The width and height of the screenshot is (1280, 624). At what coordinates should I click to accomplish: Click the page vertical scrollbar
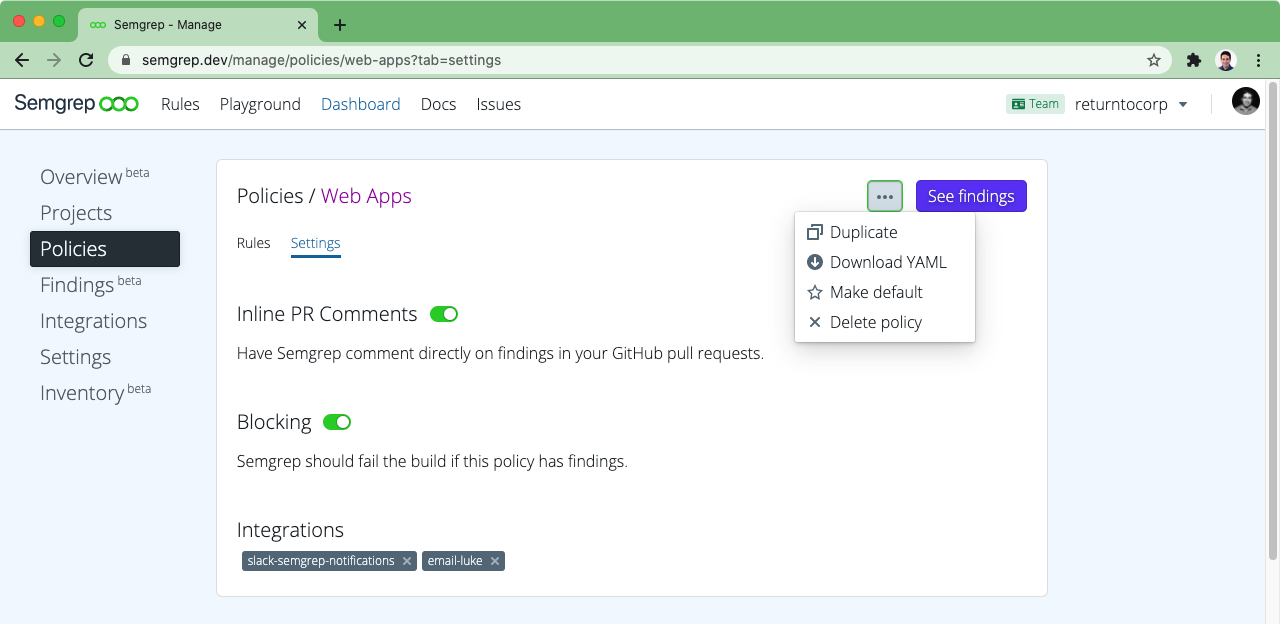[x=1273, y=320]
